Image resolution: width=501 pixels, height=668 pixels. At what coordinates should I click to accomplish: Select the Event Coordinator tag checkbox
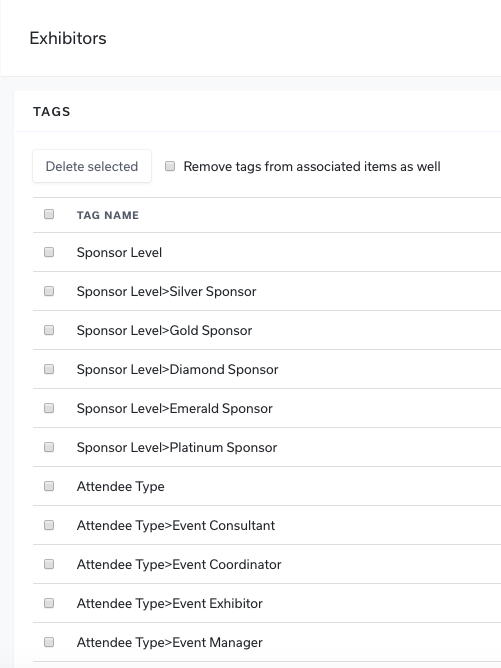pyautogui.click(x=49, y=564)
